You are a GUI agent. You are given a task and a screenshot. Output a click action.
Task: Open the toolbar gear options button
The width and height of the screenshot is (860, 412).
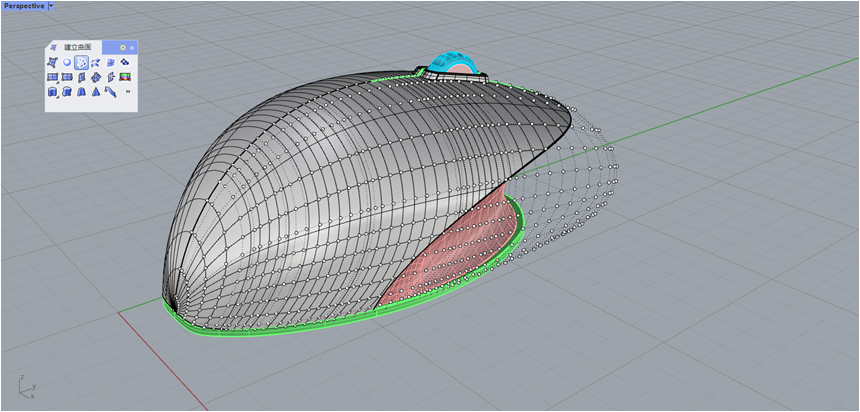(123, 47)
